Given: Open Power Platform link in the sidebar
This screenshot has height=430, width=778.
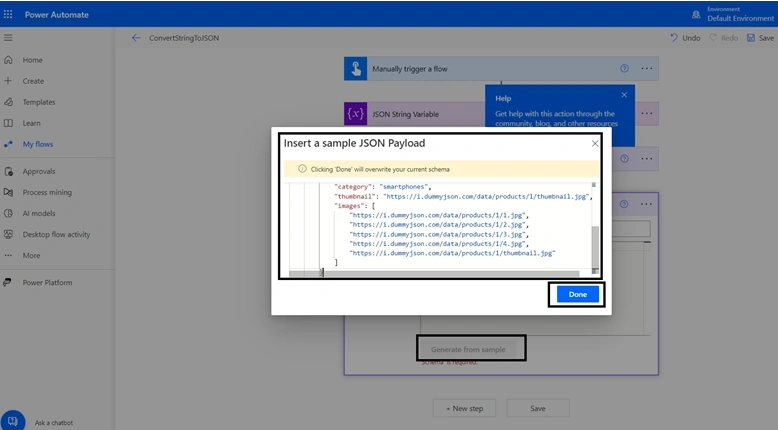Looking at the screenshot, I should coord(47,283).
